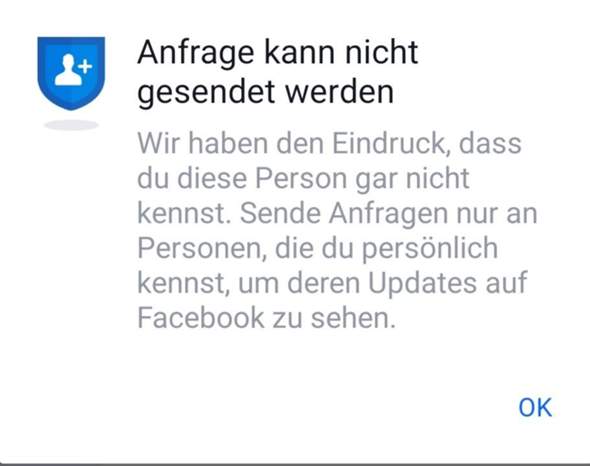Image resolution: width=590 pixels, height=466 pixels.
Task: Select the word "persönlich" in the message
Action: pyautogui.click(x=430, y=248)
